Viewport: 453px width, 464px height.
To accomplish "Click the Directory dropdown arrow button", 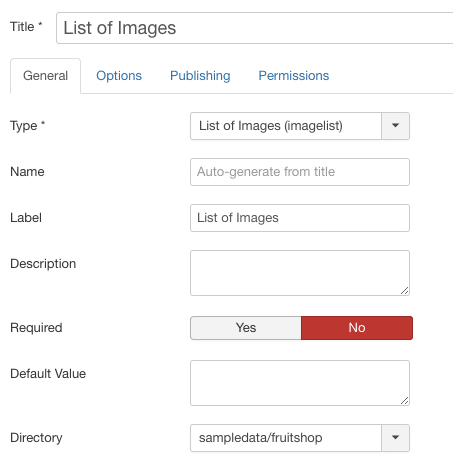I will [x=395, y=438].
